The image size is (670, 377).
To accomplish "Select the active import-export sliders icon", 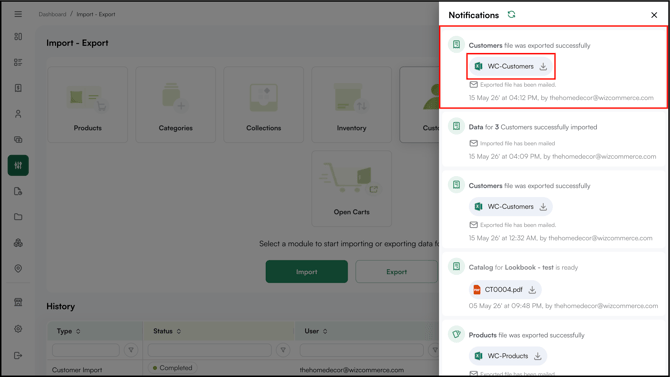I will (x=18, y=165).
